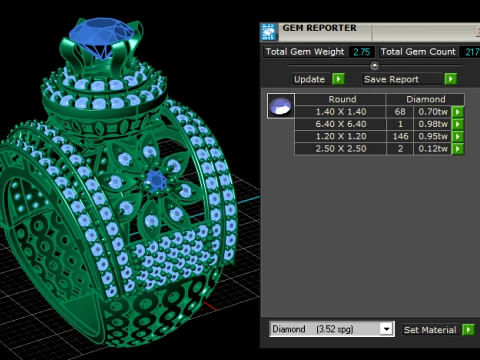Select the blue gem at flower center
This screenshot has height=360, width=480.
[x=155, y=181]
